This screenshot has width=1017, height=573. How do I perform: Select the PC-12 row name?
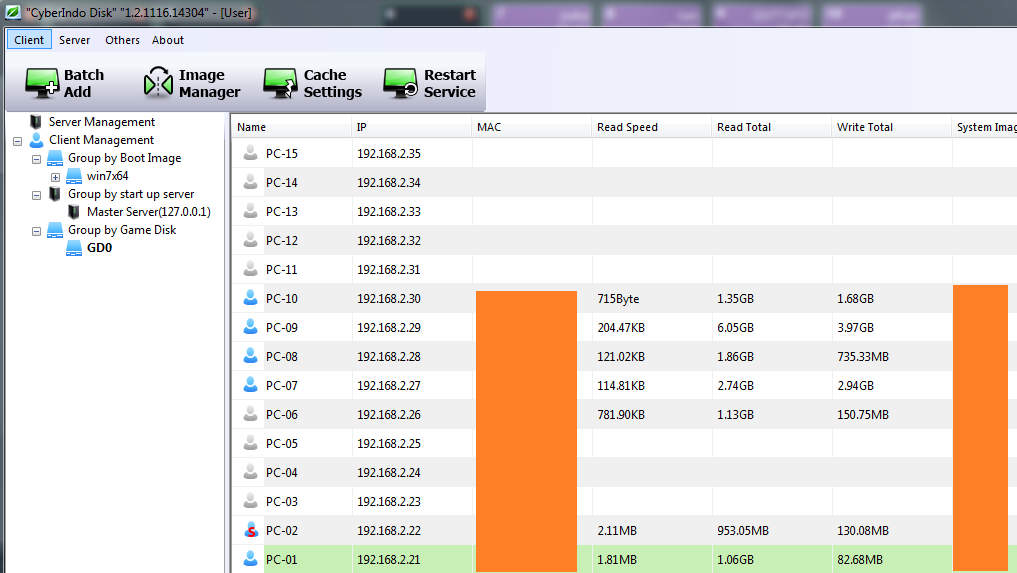coord(281,240)
